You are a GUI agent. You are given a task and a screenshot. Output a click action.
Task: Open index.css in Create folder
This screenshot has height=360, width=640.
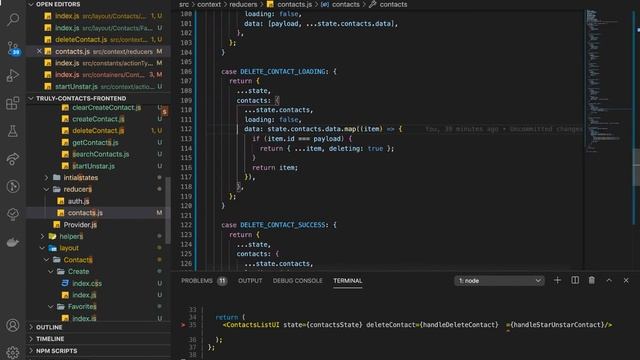[x=87, y=283]
